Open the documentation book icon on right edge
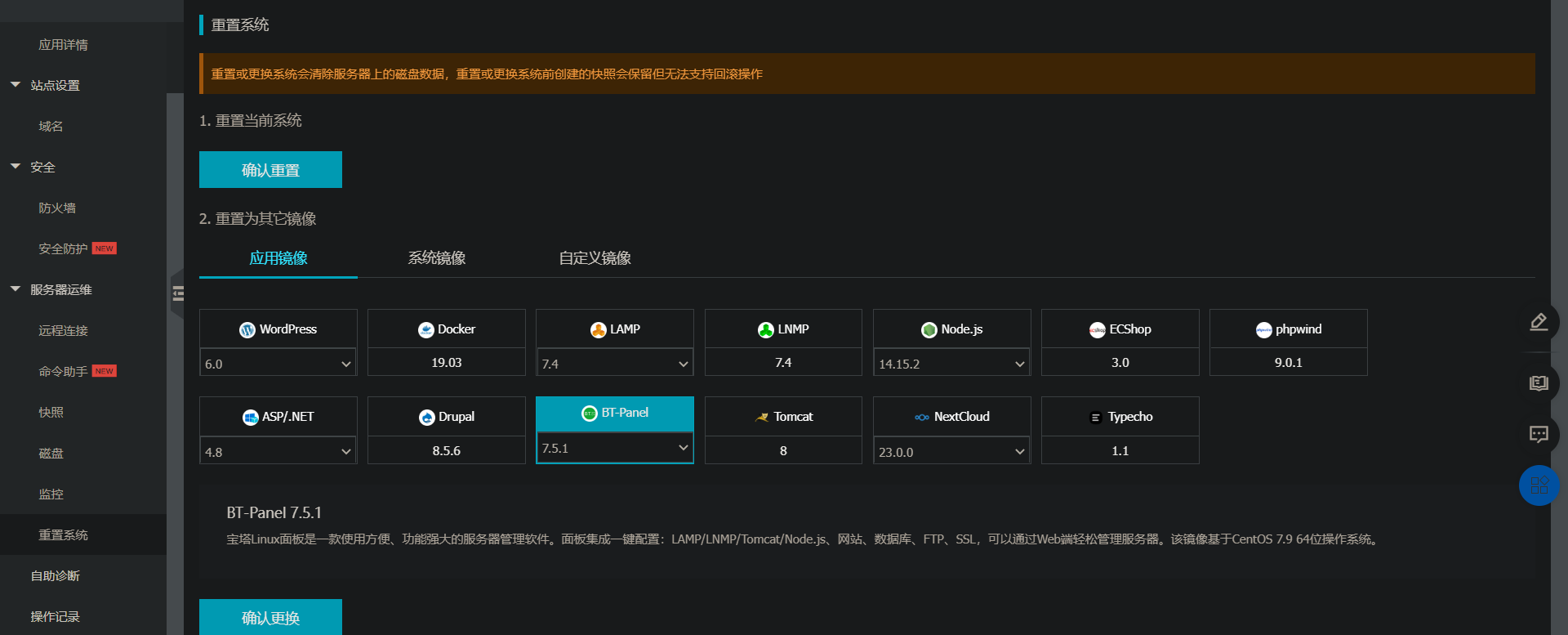The height and width of the screenshot is (635, 1568). click(1539, 383)
